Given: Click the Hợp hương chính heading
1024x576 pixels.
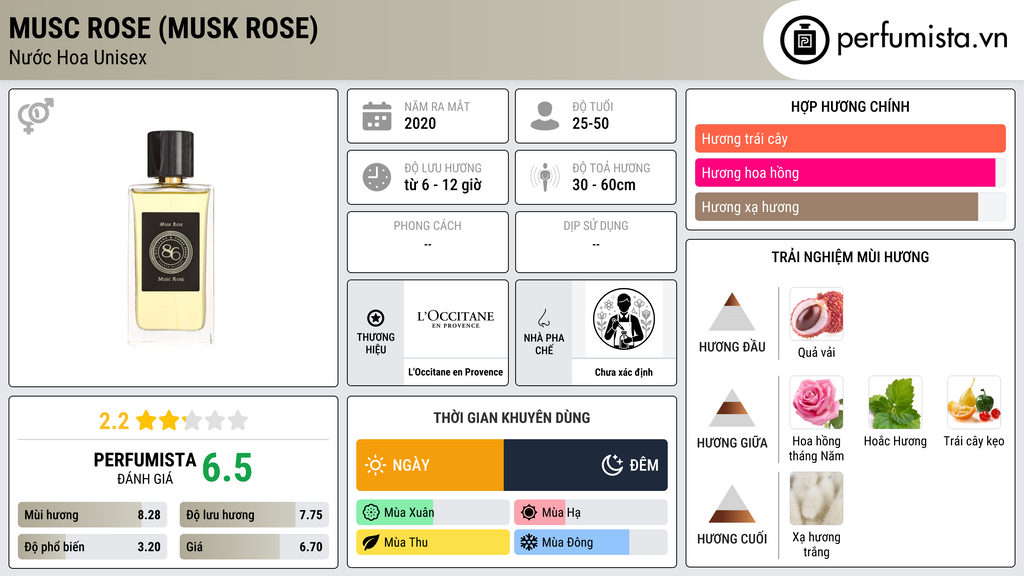Looking at the screenshot, I should tap(850, 106).
